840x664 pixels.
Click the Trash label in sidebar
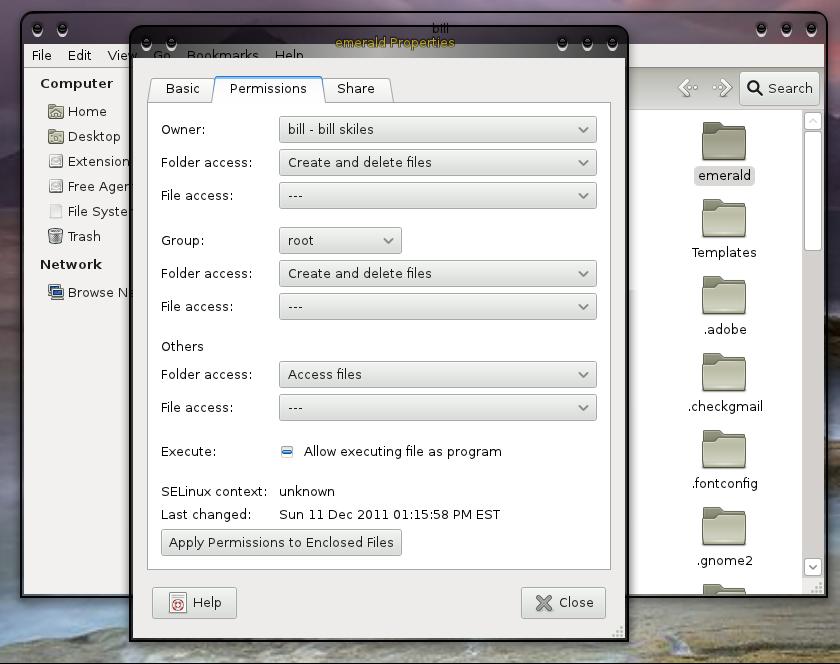pos(84,236)
